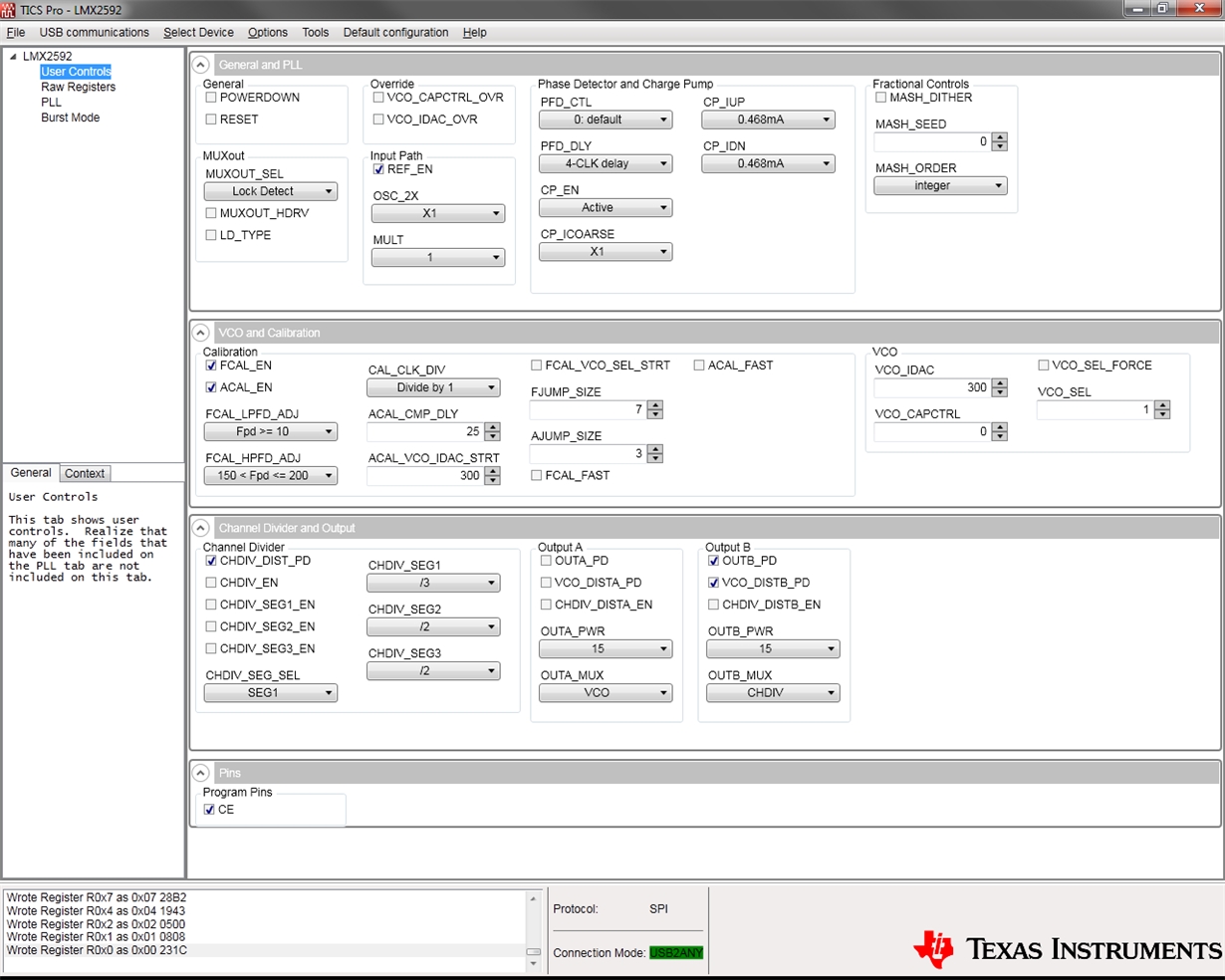This screenshot has width=1225, height=980.
Task: Open the OUTA_MUX VCO dropdown
Action: point(606,693)
